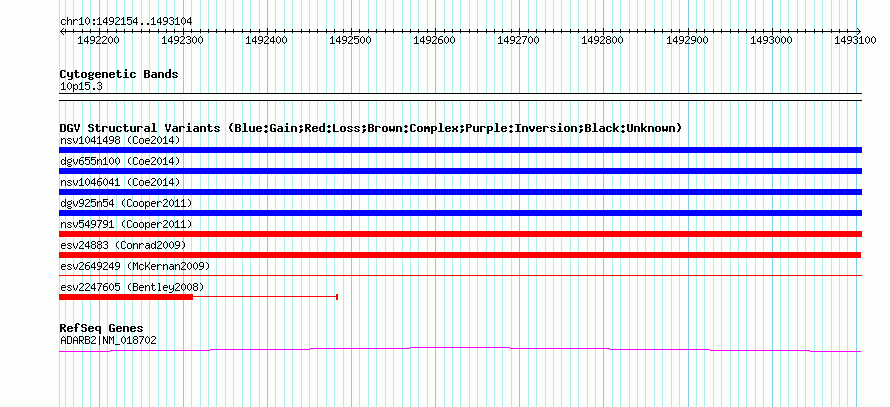Open the esv24883 (Conrad2009) variant label

point(123,245)
